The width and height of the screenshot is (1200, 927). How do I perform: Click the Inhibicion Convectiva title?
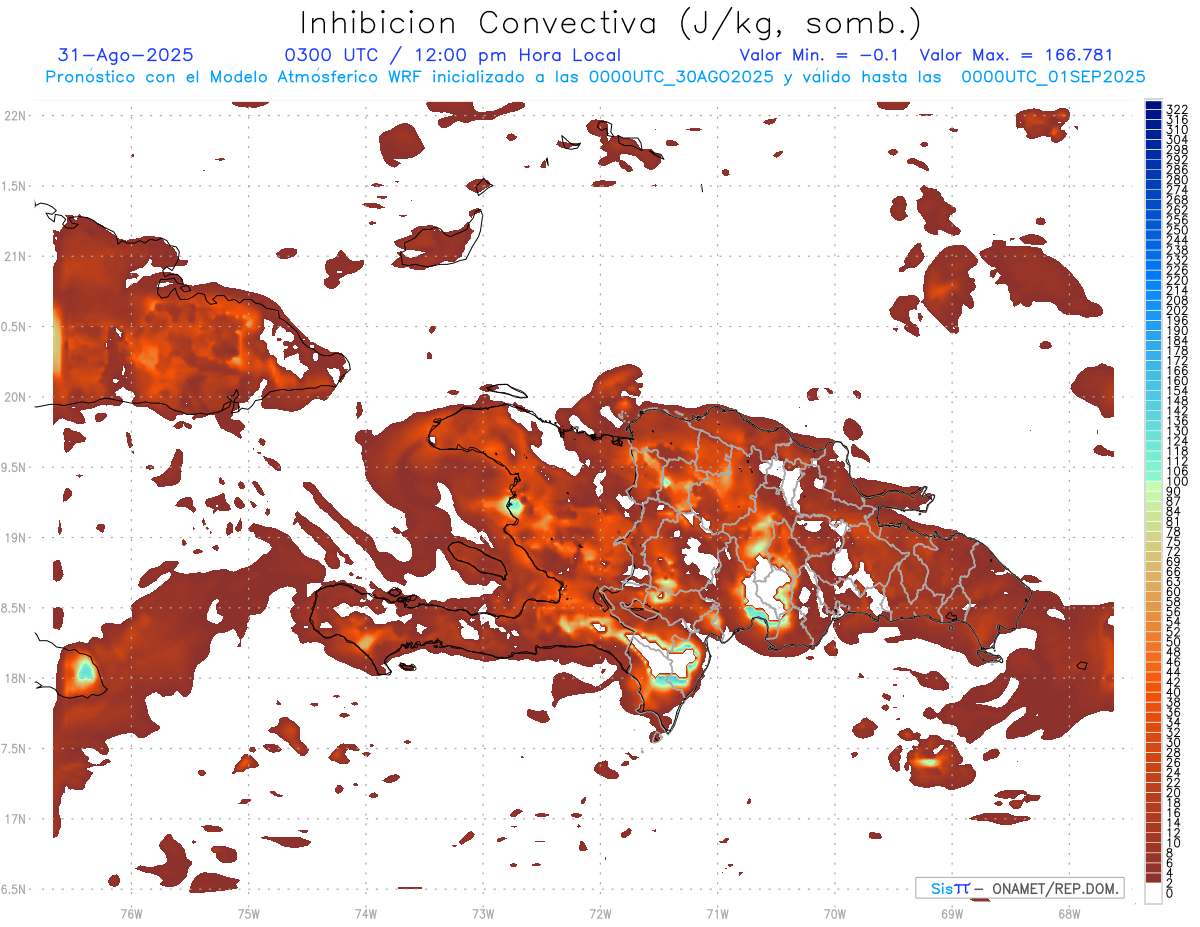[x=610, y=22]
